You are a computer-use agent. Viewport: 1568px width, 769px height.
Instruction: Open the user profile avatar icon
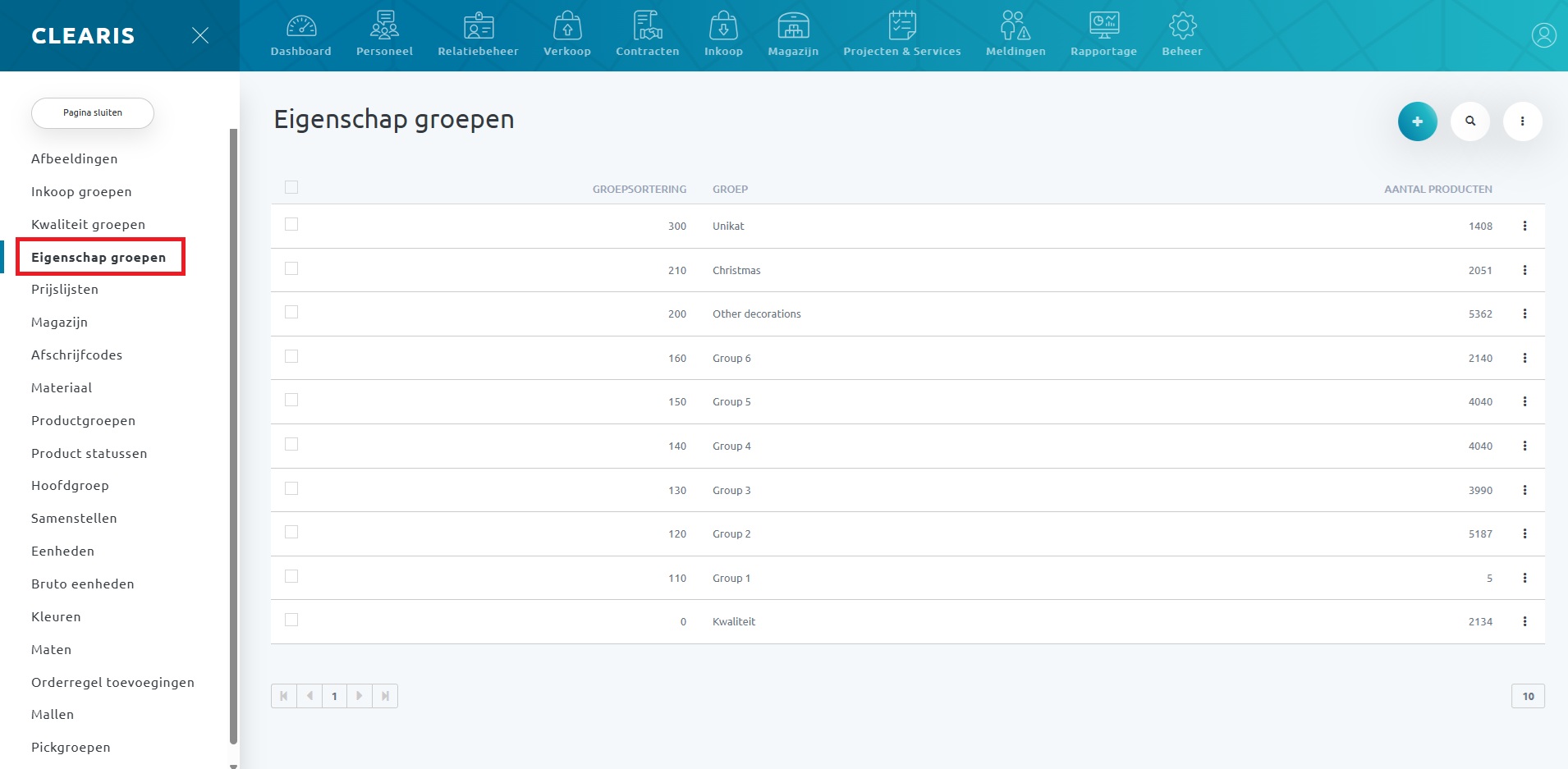(1543, 35)
